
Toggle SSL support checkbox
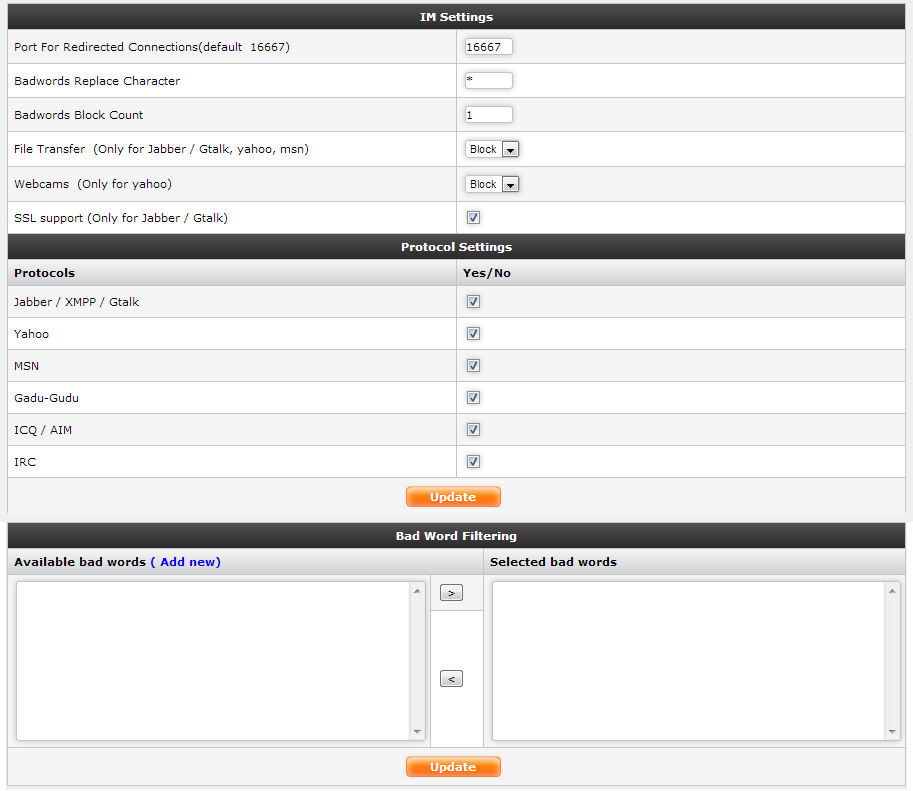(x=474, y=217)
